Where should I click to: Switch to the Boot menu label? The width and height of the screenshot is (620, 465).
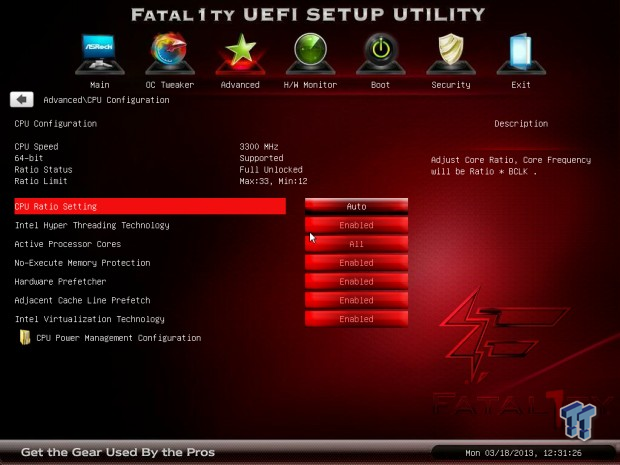pyautogui.click(x=380, y=85)
